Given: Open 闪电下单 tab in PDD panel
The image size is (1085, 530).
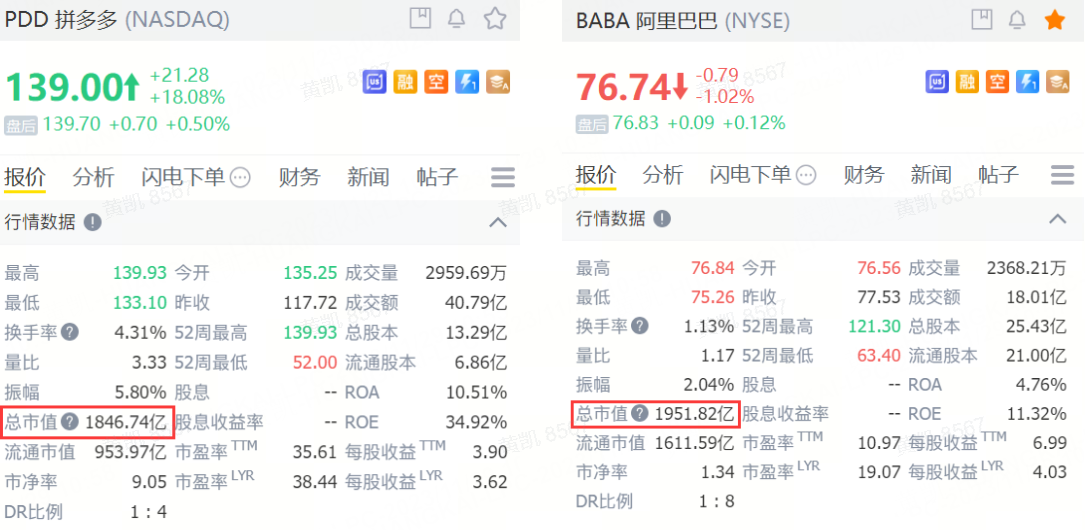Looking at the screenshot, I should [183, 177].
